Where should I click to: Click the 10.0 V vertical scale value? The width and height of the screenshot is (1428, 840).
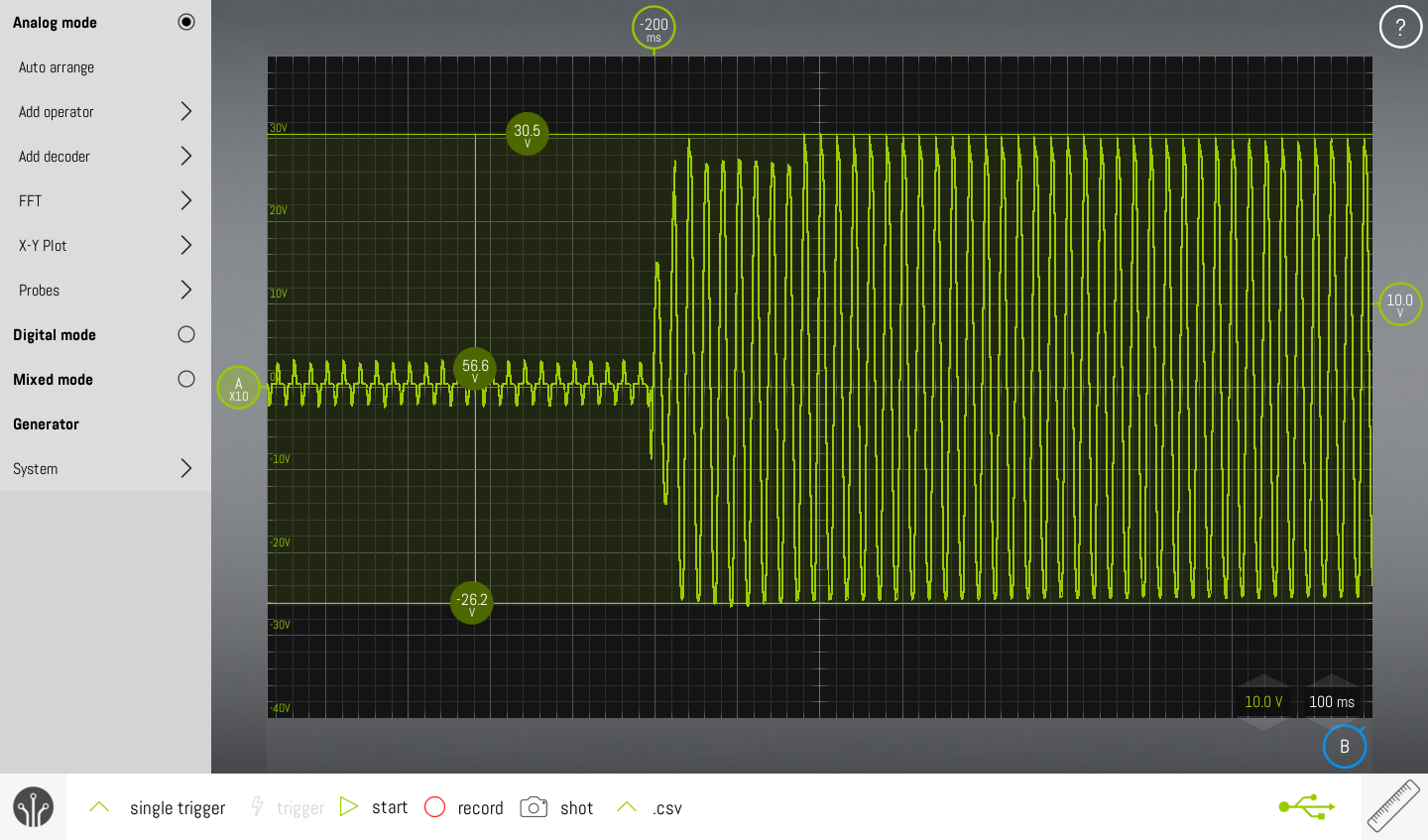coord(1263,701)
